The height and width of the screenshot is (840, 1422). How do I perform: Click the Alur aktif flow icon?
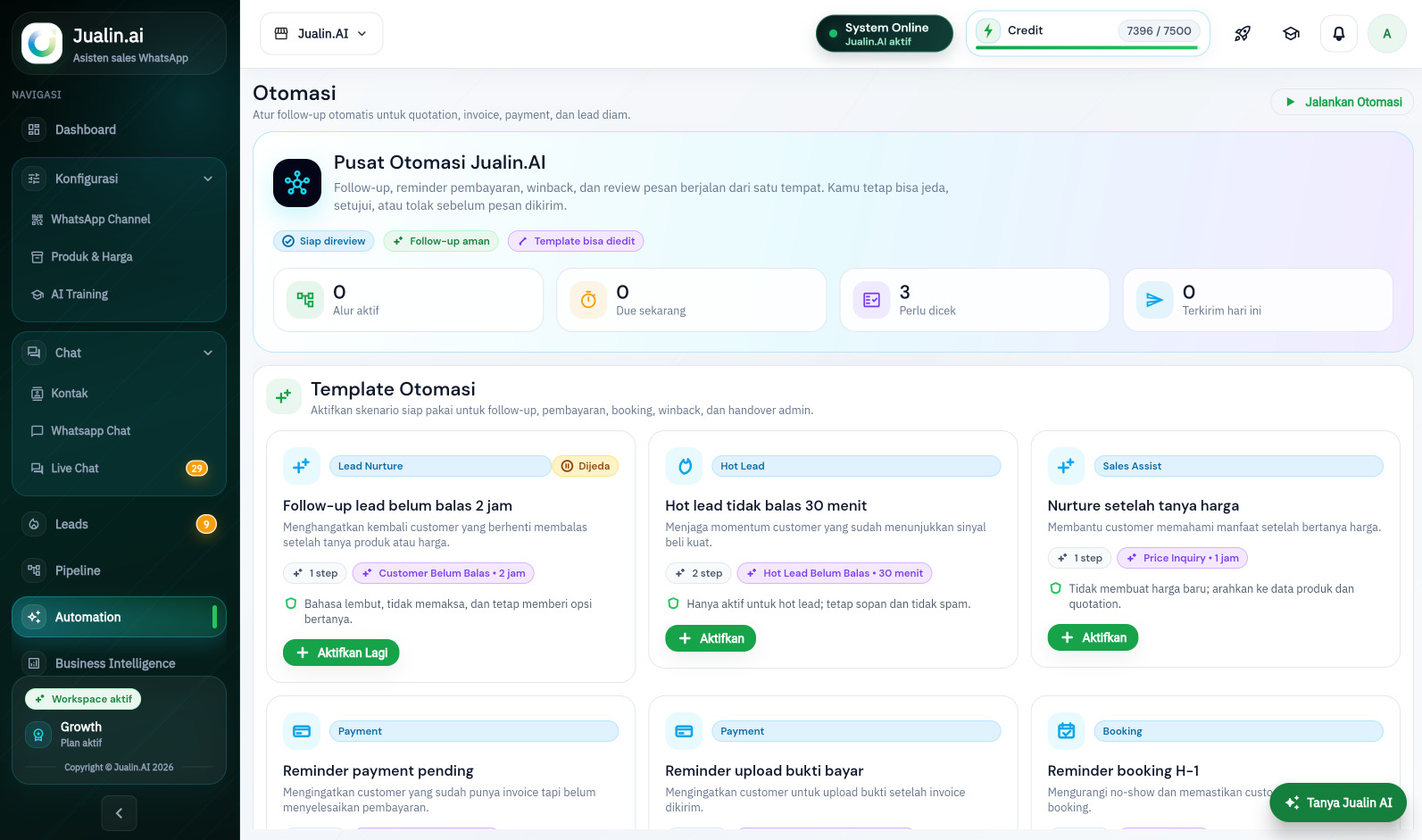pos(305,300)
